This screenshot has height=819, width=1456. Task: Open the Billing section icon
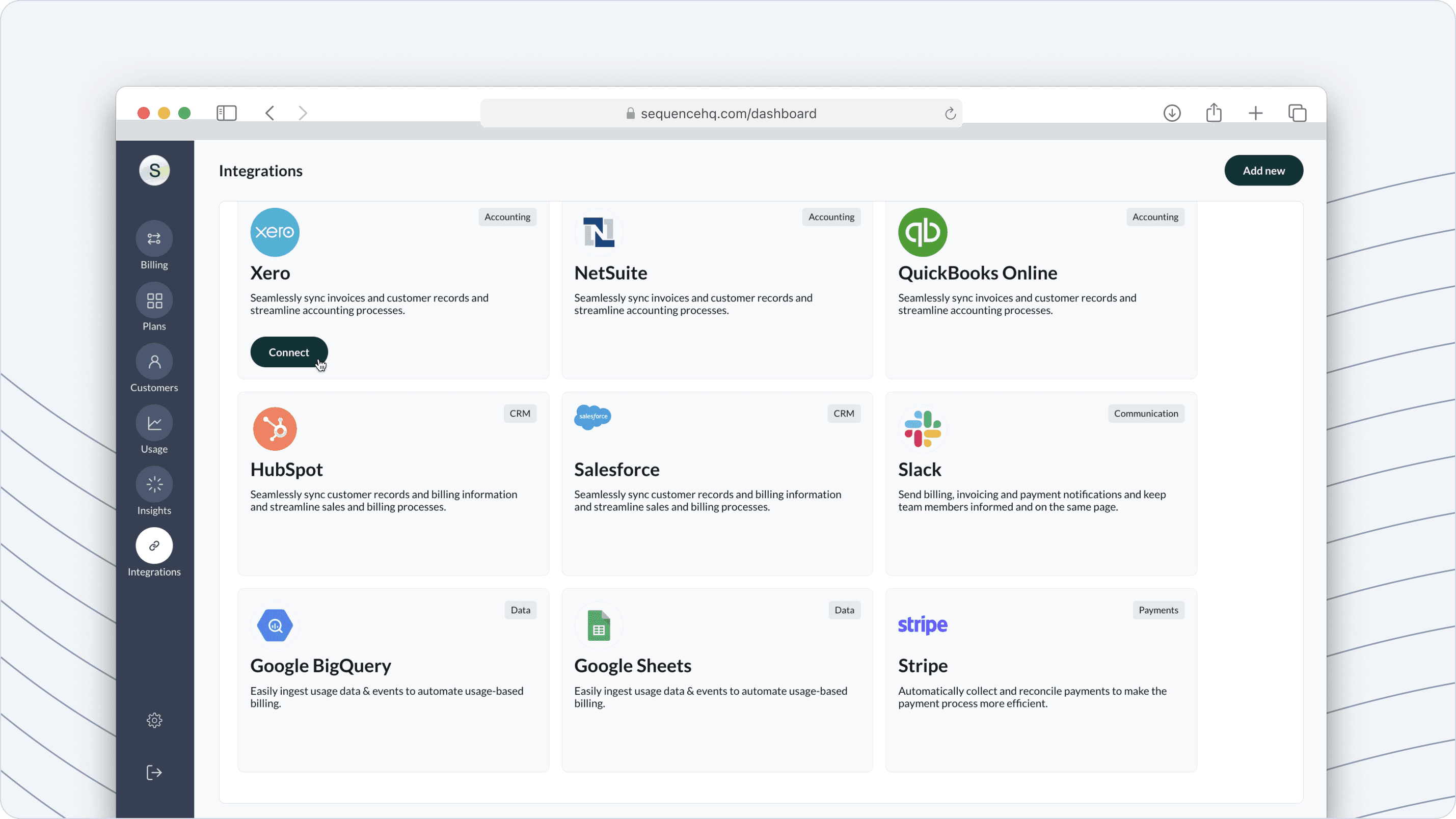(154, 238)
